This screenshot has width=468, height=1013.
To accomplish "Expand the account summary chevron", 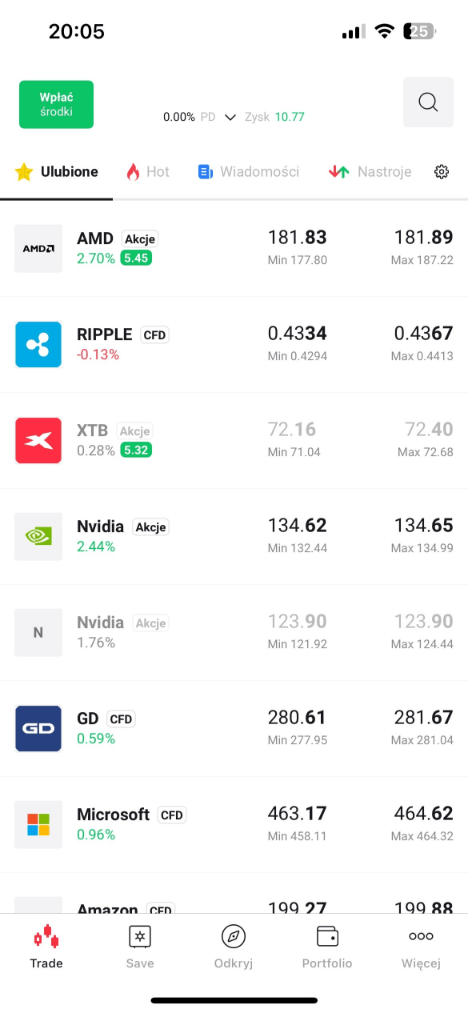I will point(230,118).
